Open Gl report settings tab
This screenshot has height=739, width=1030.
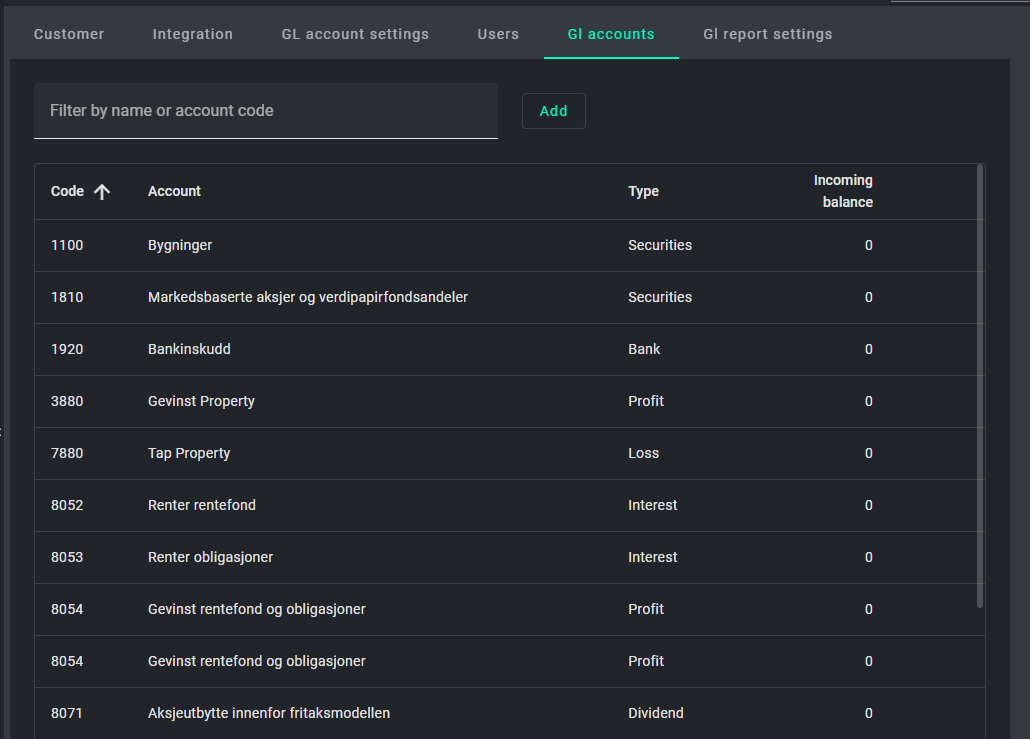coord(767,34)
